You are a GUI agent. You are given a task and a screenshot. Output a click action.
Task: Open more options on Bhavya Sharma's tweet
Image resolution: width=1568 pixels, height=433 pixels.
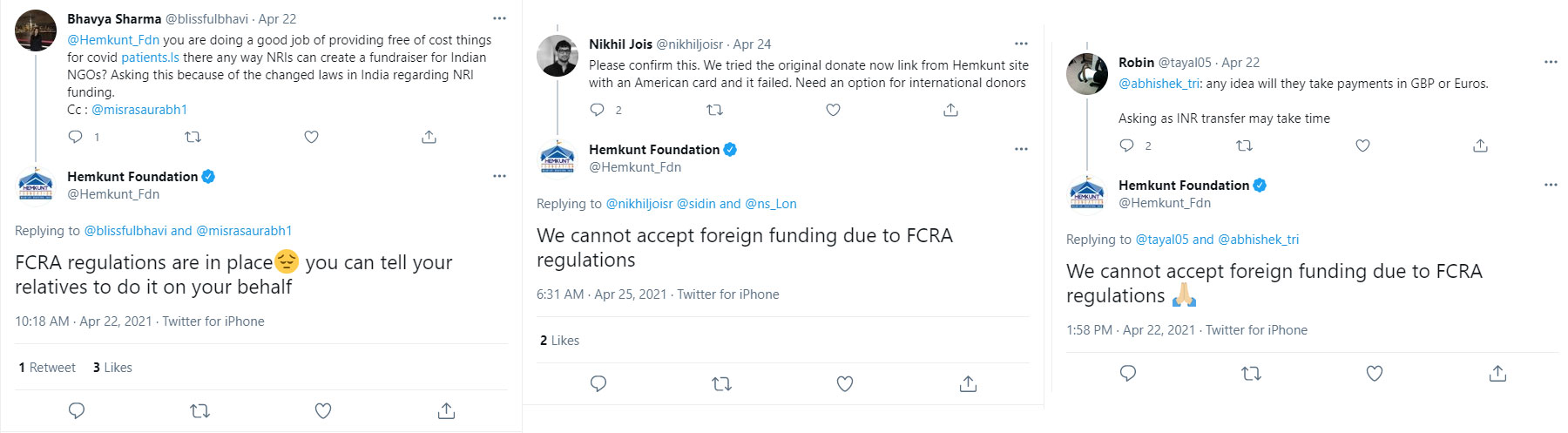pyautogui.click(x=499, y=18)
